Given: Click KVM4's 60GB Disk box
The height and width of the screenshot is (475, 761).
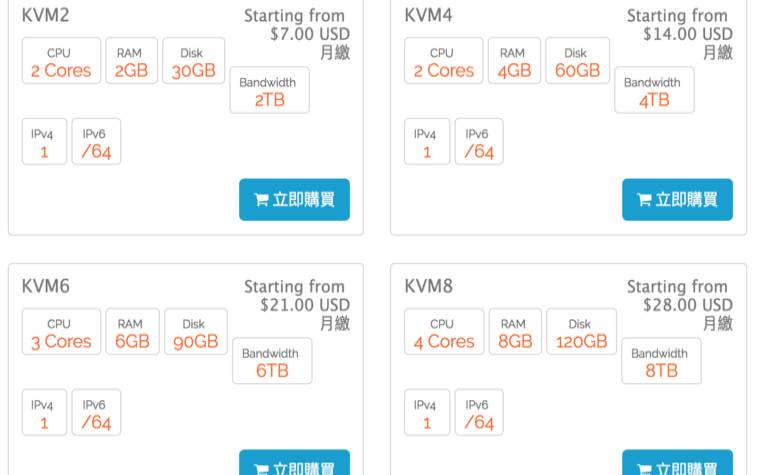Looking at the screenshot, I should pyautogui.click(x=577, y=61).
